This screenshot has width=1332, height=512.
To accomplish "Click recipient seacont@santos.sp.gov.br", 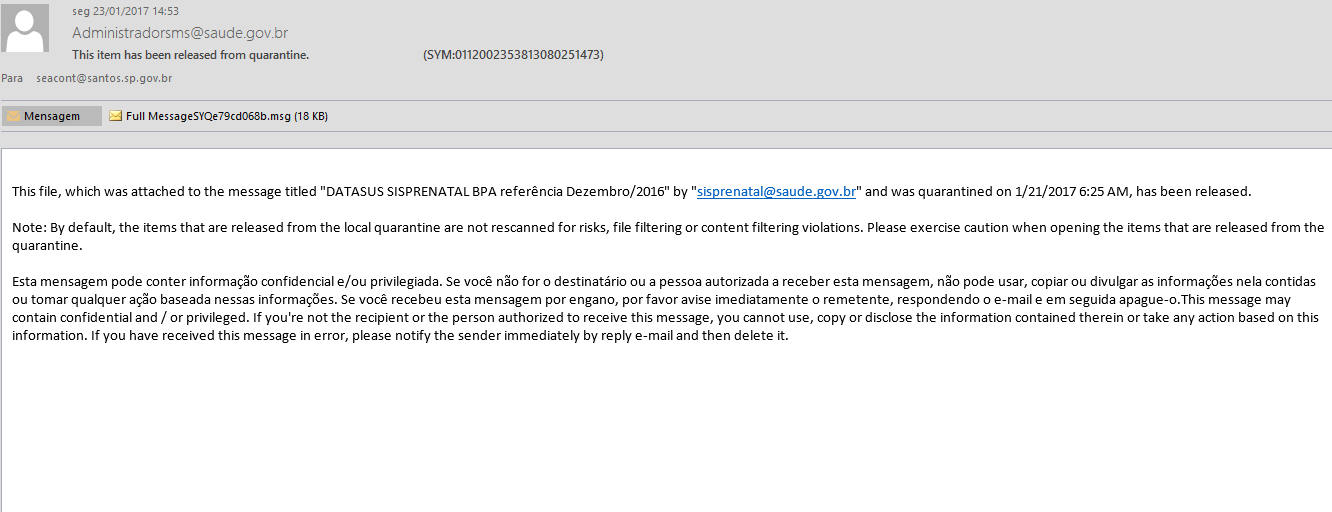I will point(104,78).
